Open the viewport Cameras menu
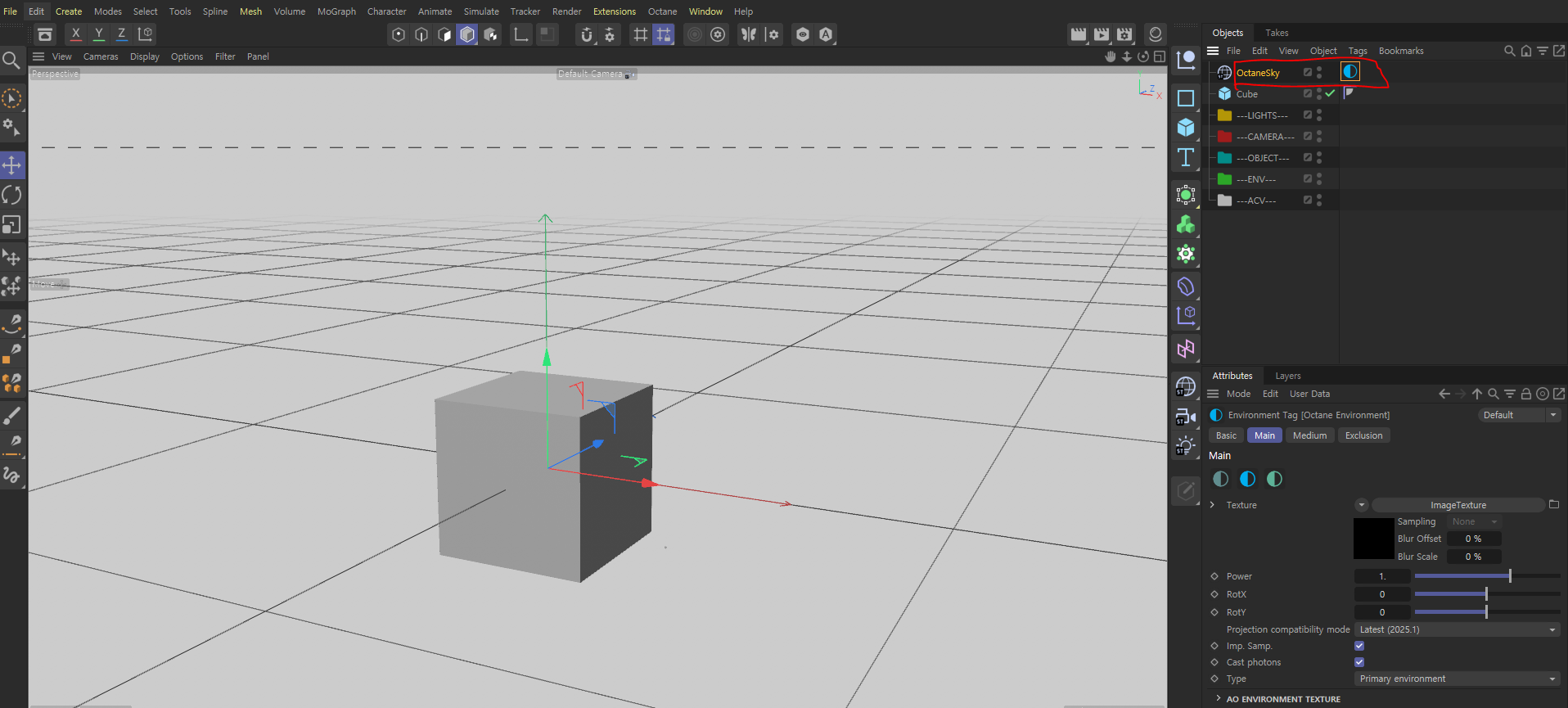Screen dimensions: 1568x708 101,56
